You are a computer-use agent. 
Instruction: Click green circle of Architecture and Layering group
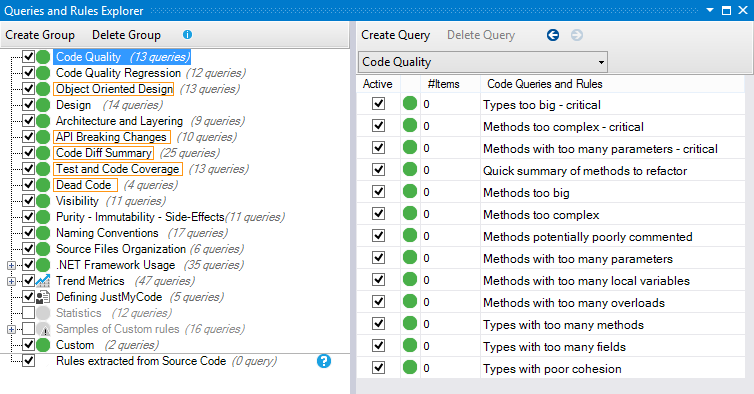tap(43, 121)
